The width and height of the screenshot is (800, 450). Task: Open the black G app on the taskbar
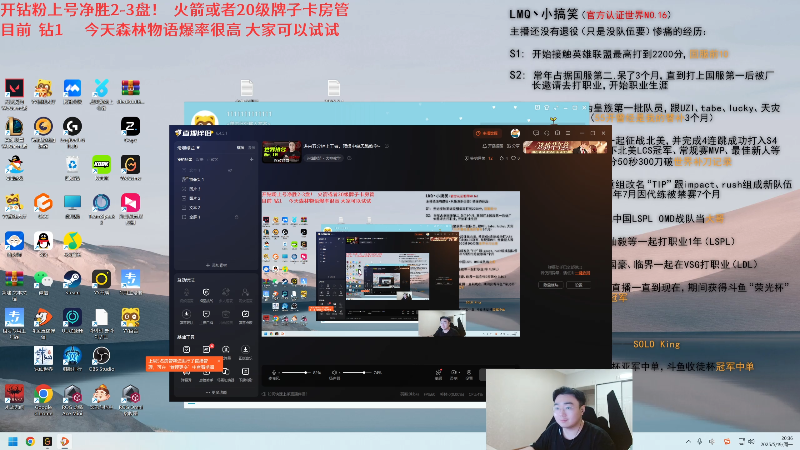point(47,441)
